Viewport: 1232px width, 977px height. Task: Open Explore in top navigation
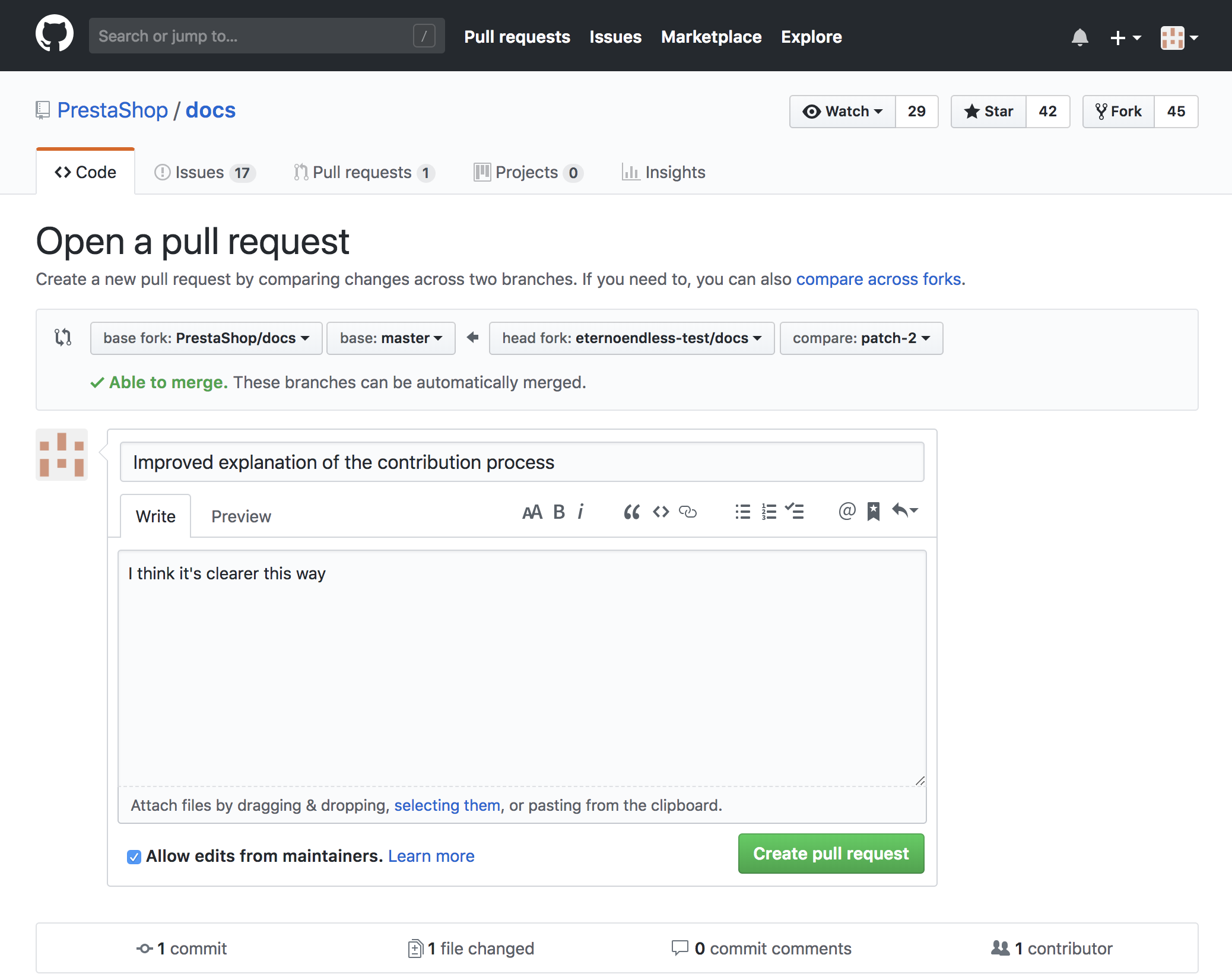pos(811,37)
